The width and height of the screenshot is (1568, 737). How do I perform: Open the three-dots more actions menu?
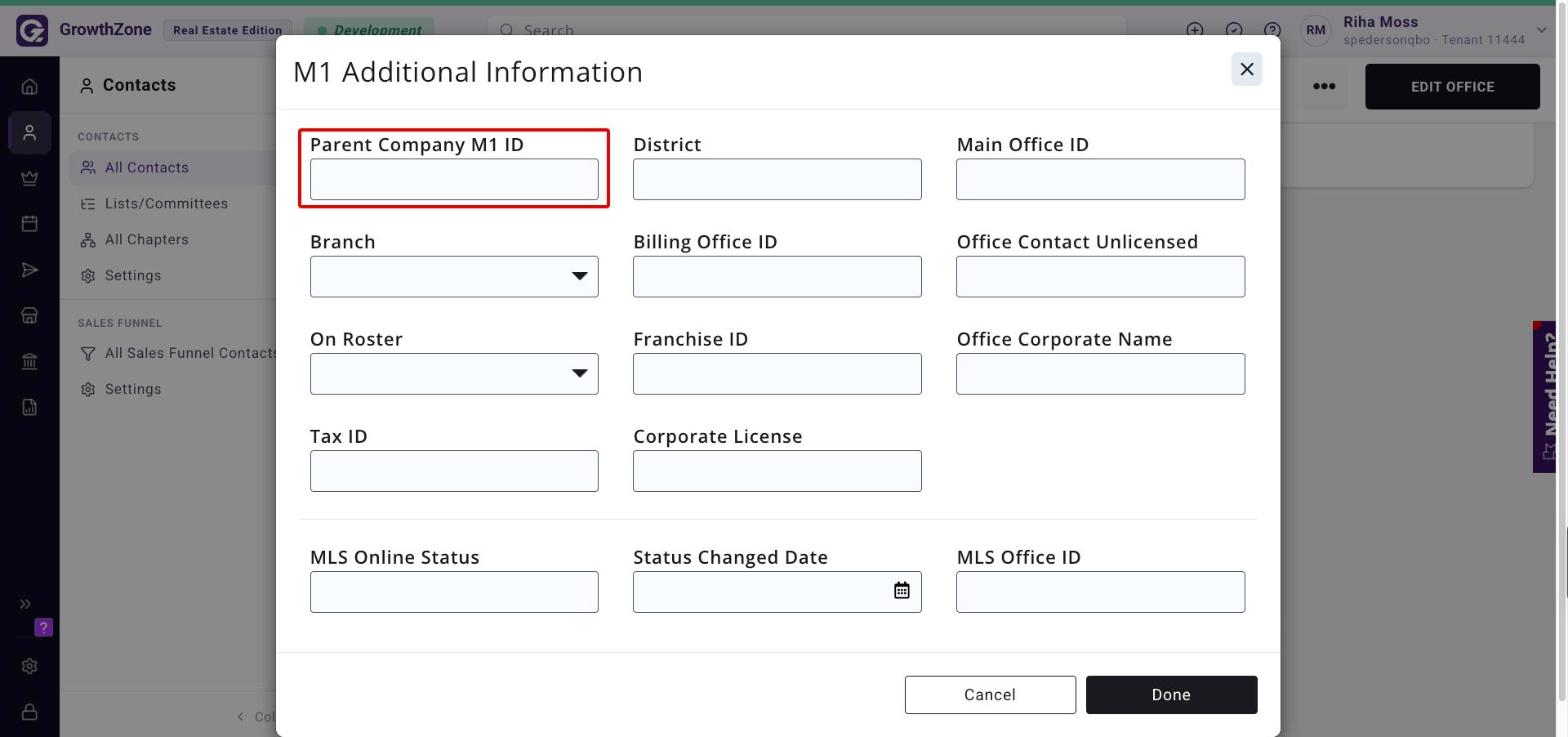(x=1324, y=86)
